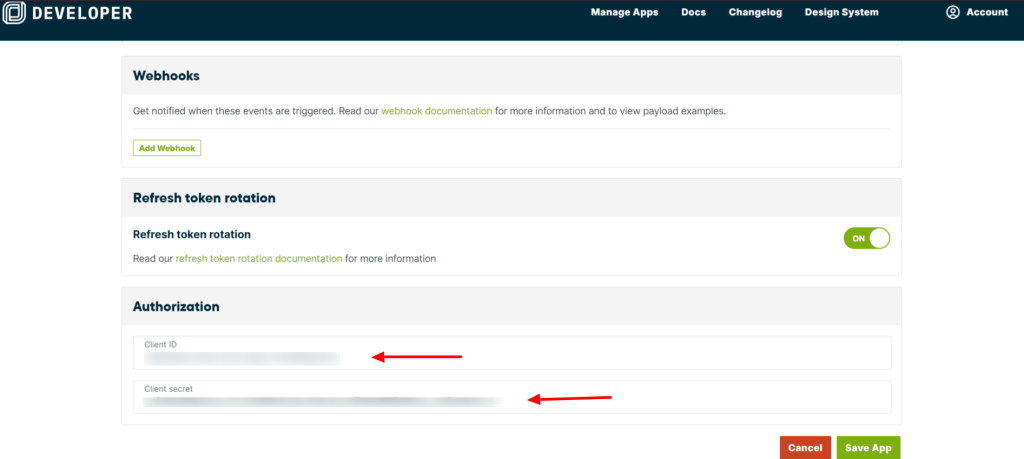Disable the refresh token rotation switch

[x=866, y=238]
